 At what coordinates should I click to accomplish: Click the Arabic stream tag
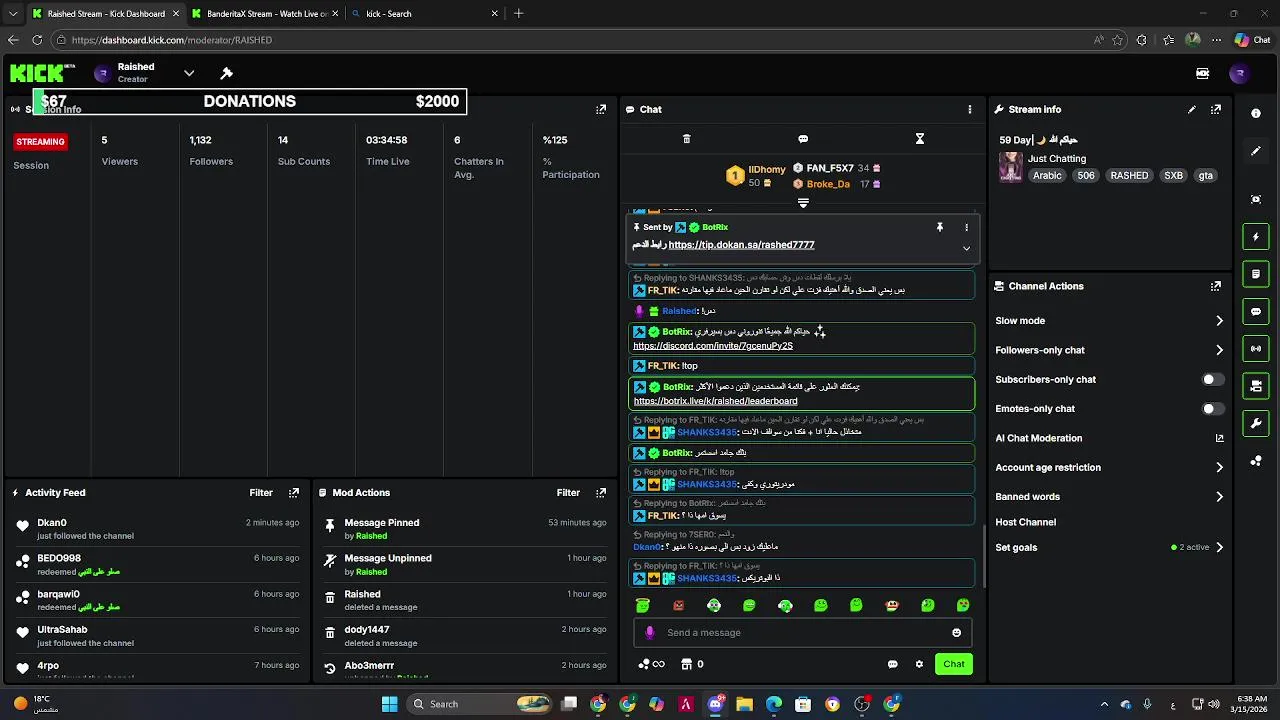click(1047, 175)
